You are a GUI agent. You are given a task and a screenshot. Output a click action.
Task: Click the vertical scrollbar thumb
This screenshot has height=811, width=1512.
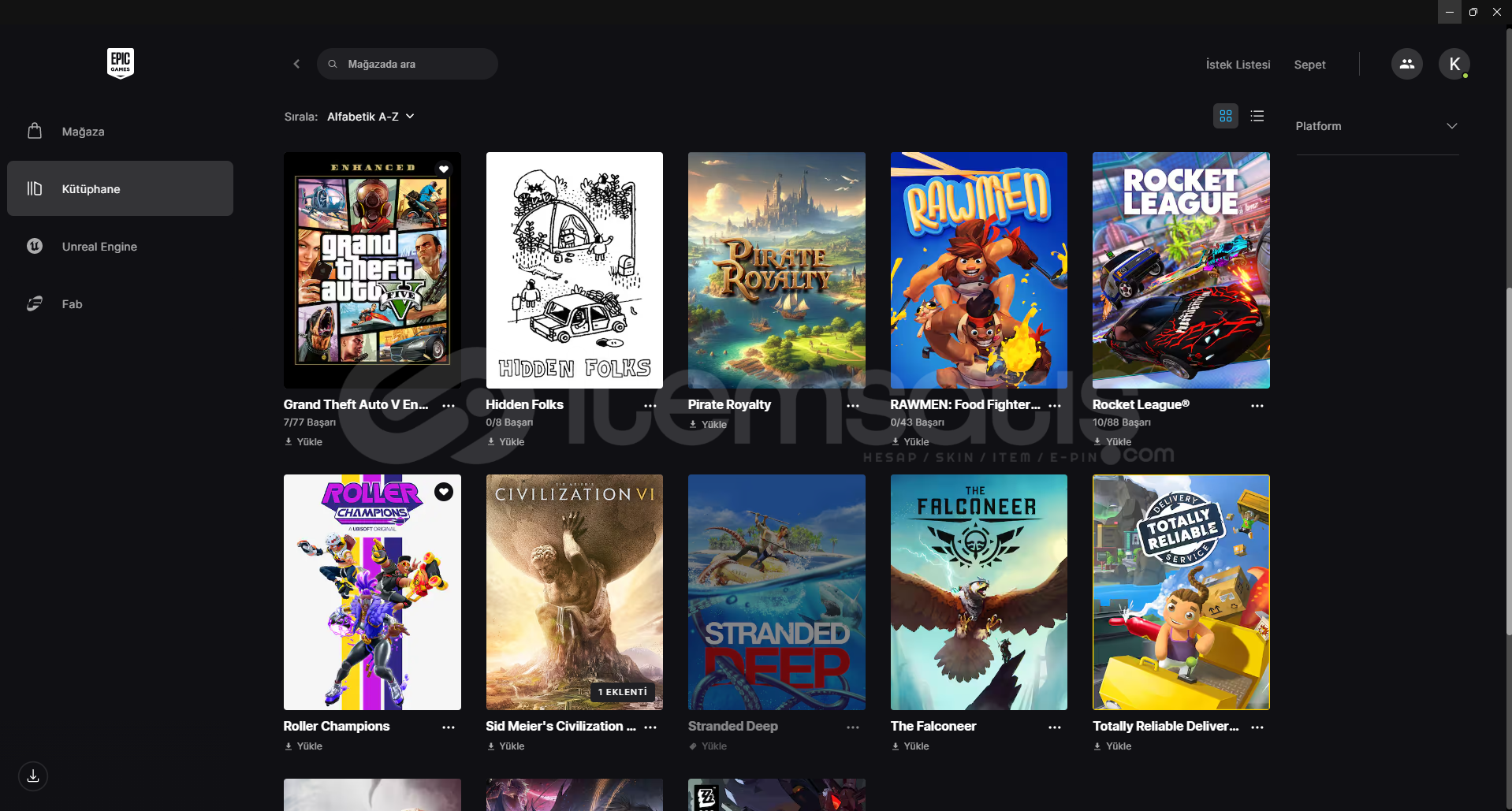(x=1508, y=461)
